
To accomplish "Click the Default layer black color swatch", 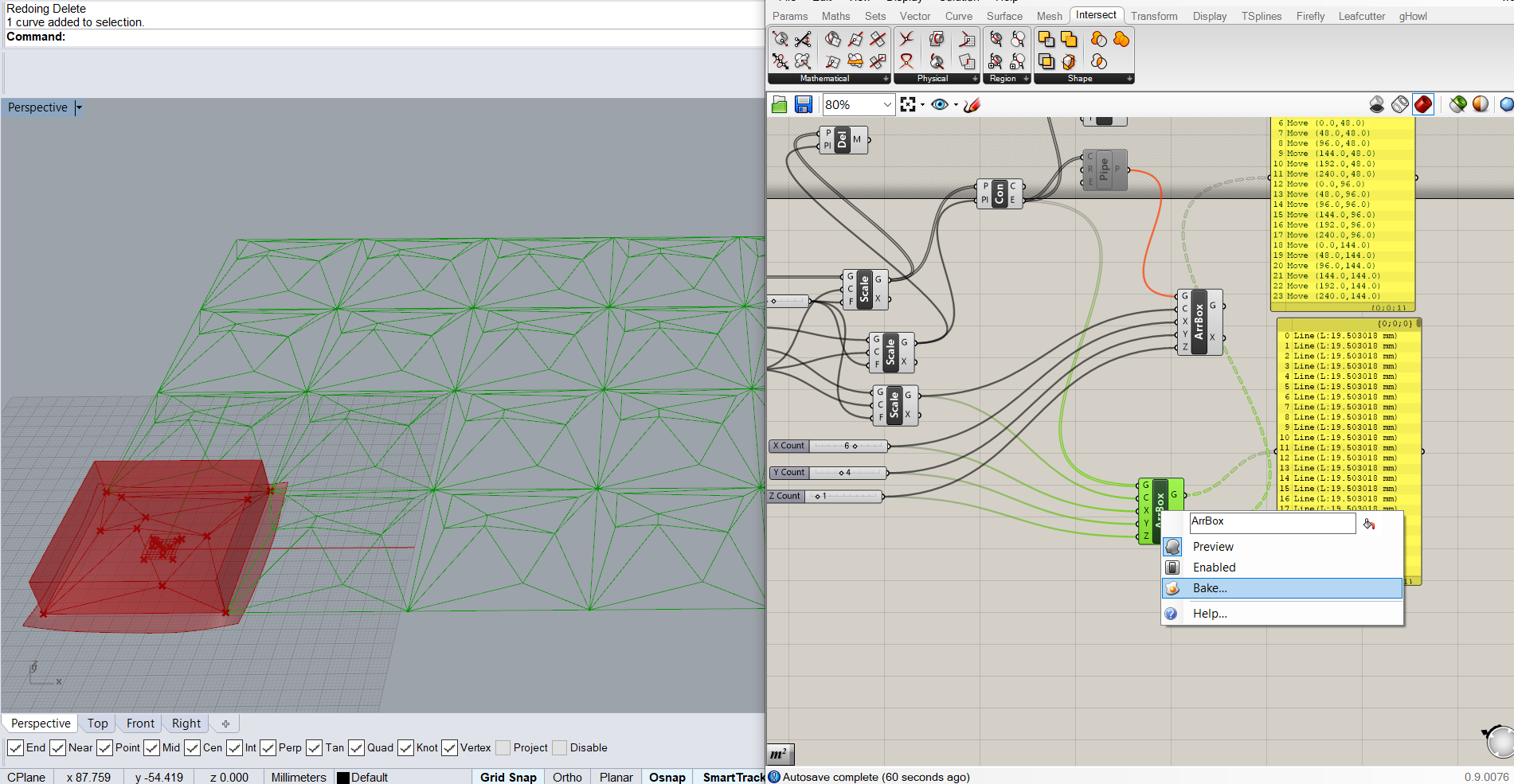I will coord(343,778).
